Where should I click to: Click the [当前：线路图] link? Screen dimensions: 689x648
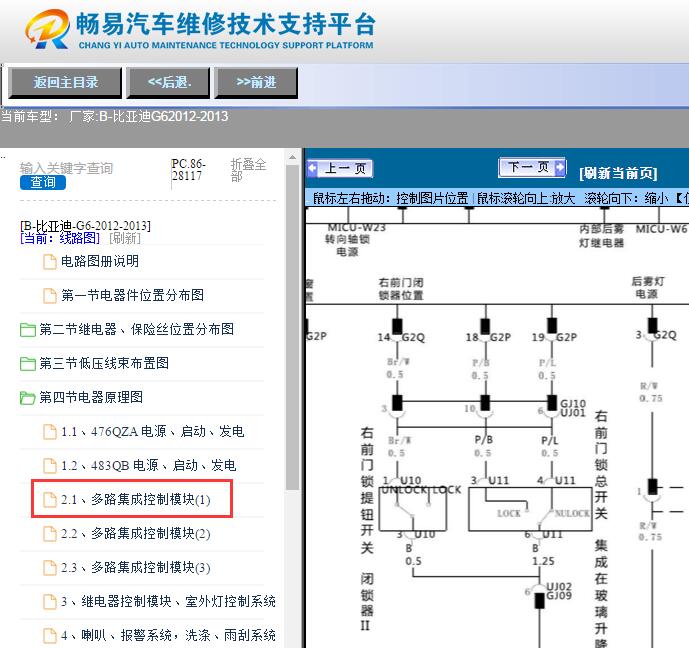60,238
